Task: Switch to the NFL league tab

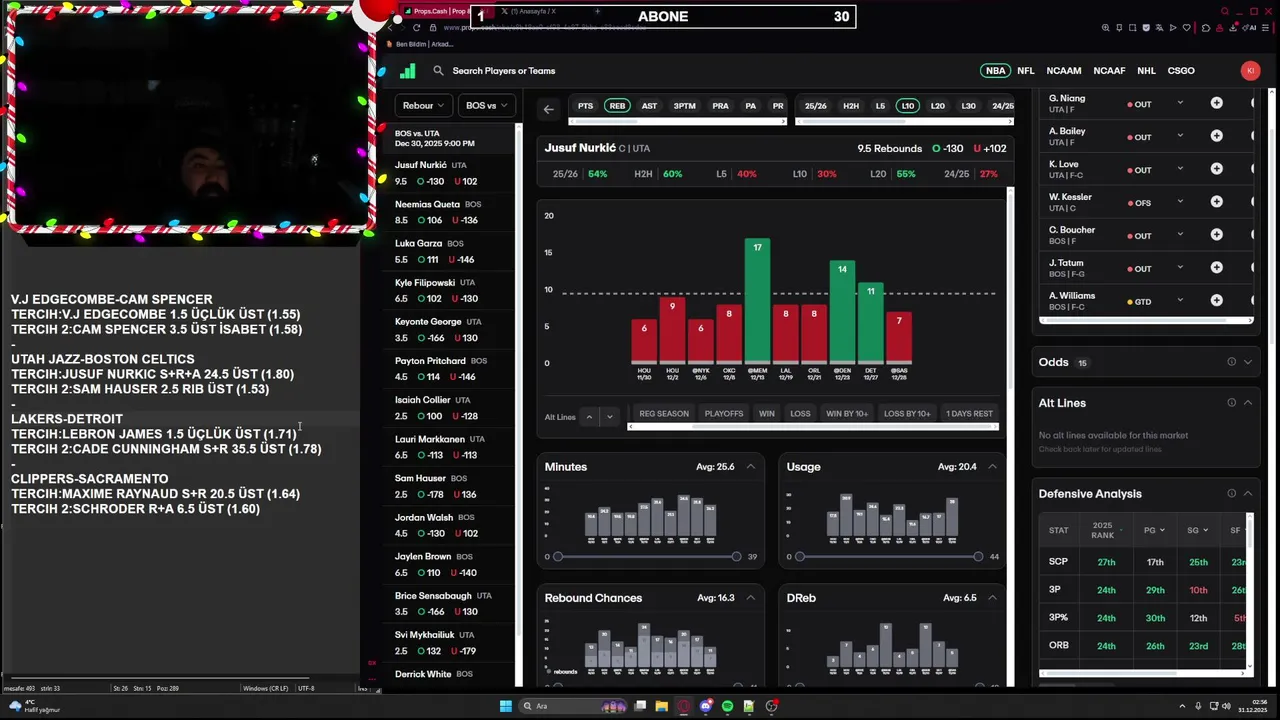Action: 1025,71
